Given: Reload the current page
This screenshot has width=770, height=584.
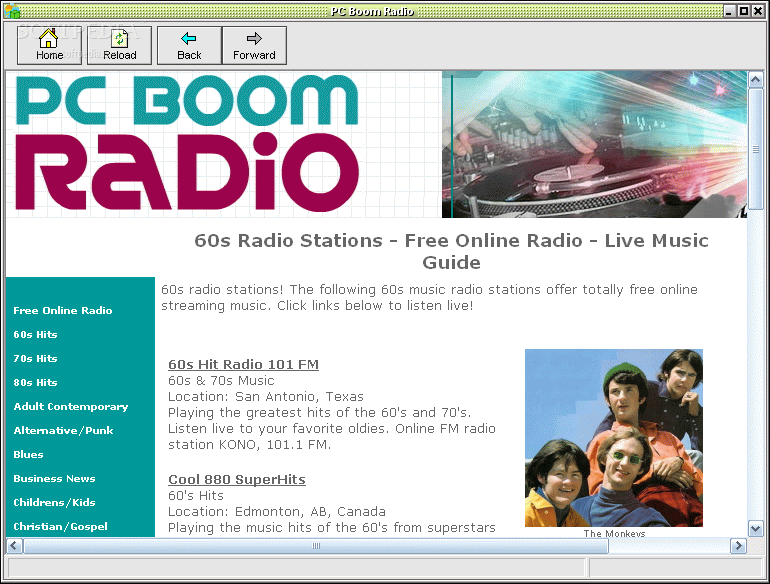Looking at the screenshot, I should coord(119,45).
